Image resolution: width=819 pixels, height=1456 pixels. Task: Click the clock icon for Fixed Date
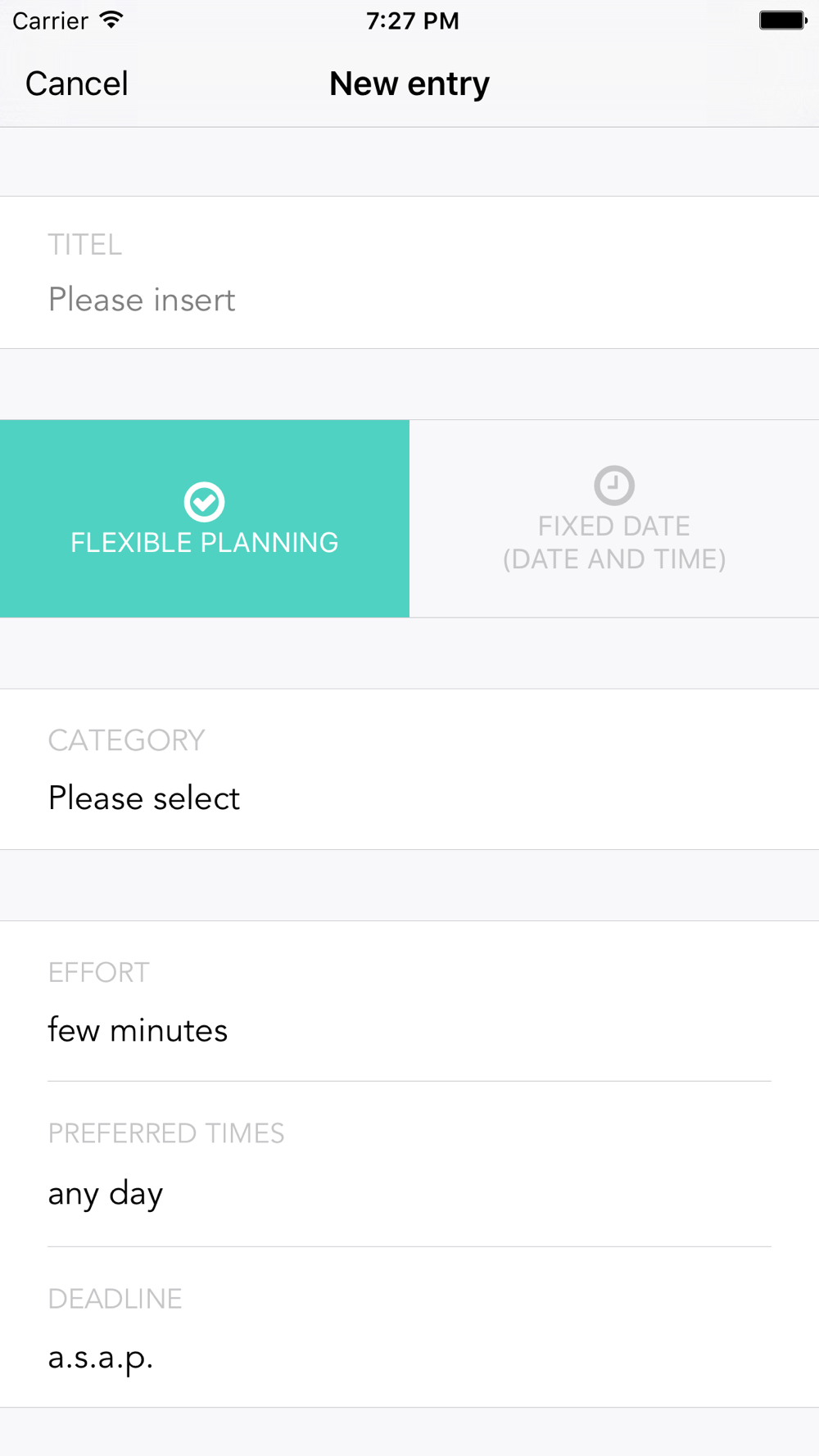tap(614, 485)
